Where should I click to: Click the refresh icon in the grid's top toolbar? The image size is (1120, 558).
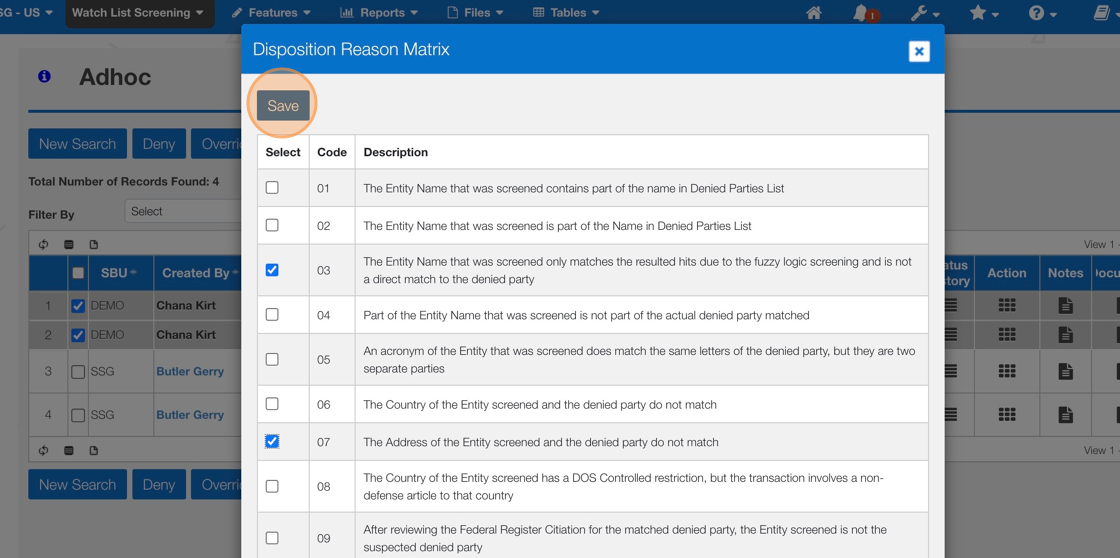44,244
